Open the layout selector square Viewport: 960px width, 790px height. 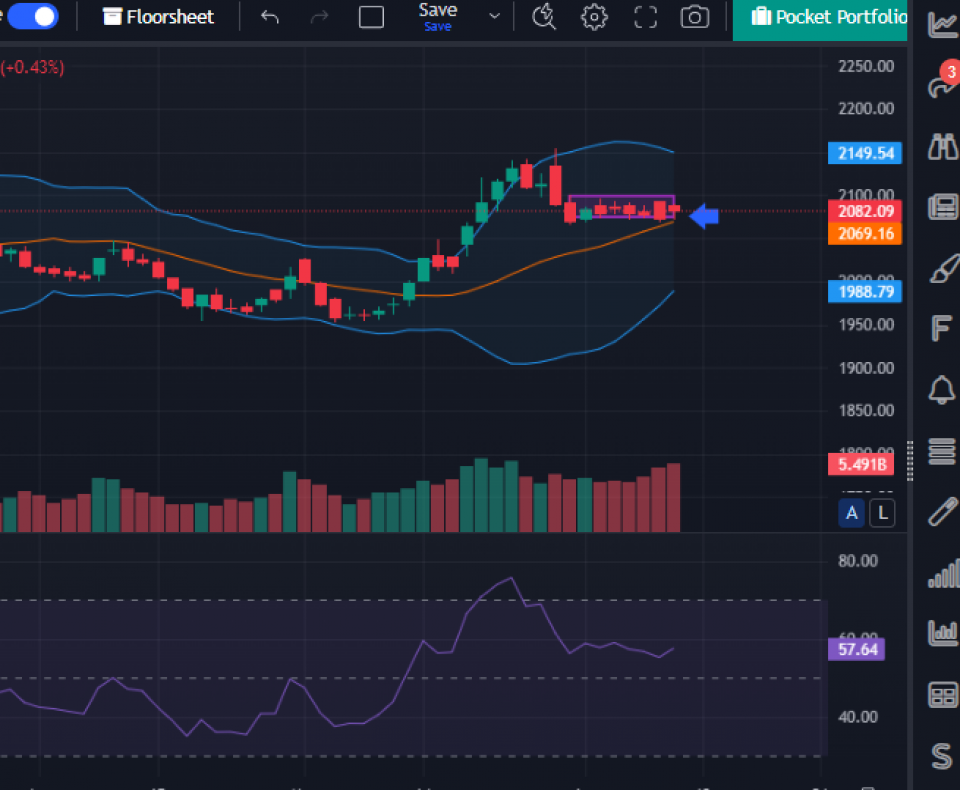pyautogui.click(x=371, y=17)
